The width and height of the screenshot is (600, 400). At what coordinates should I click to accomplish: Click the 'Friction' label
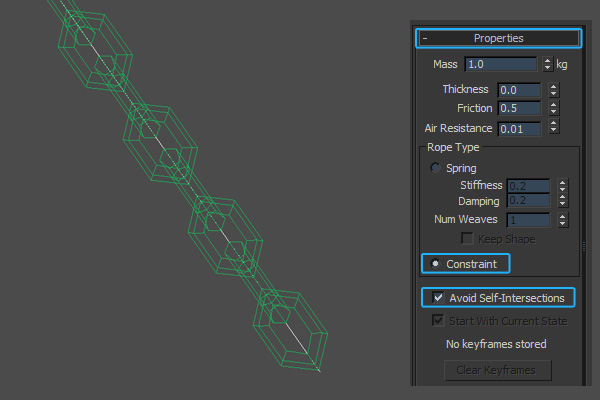click(474, 108)
